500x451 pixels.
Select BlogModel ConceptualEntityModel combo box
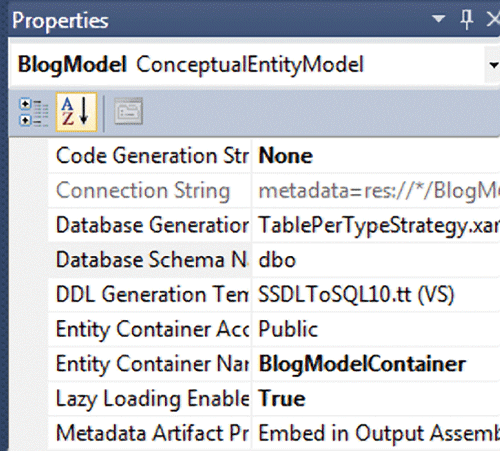[x=255, y=65]
